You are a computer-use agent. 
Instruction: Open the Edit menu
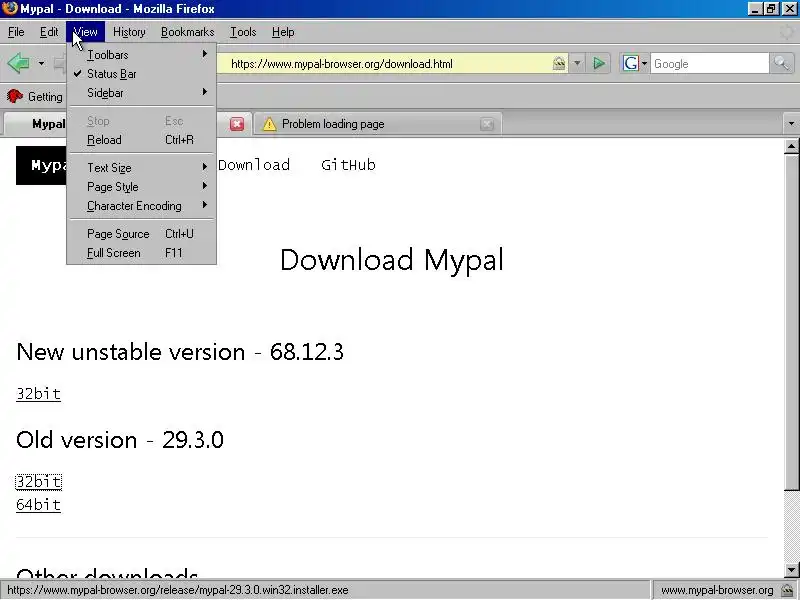[x=49, y=32]
